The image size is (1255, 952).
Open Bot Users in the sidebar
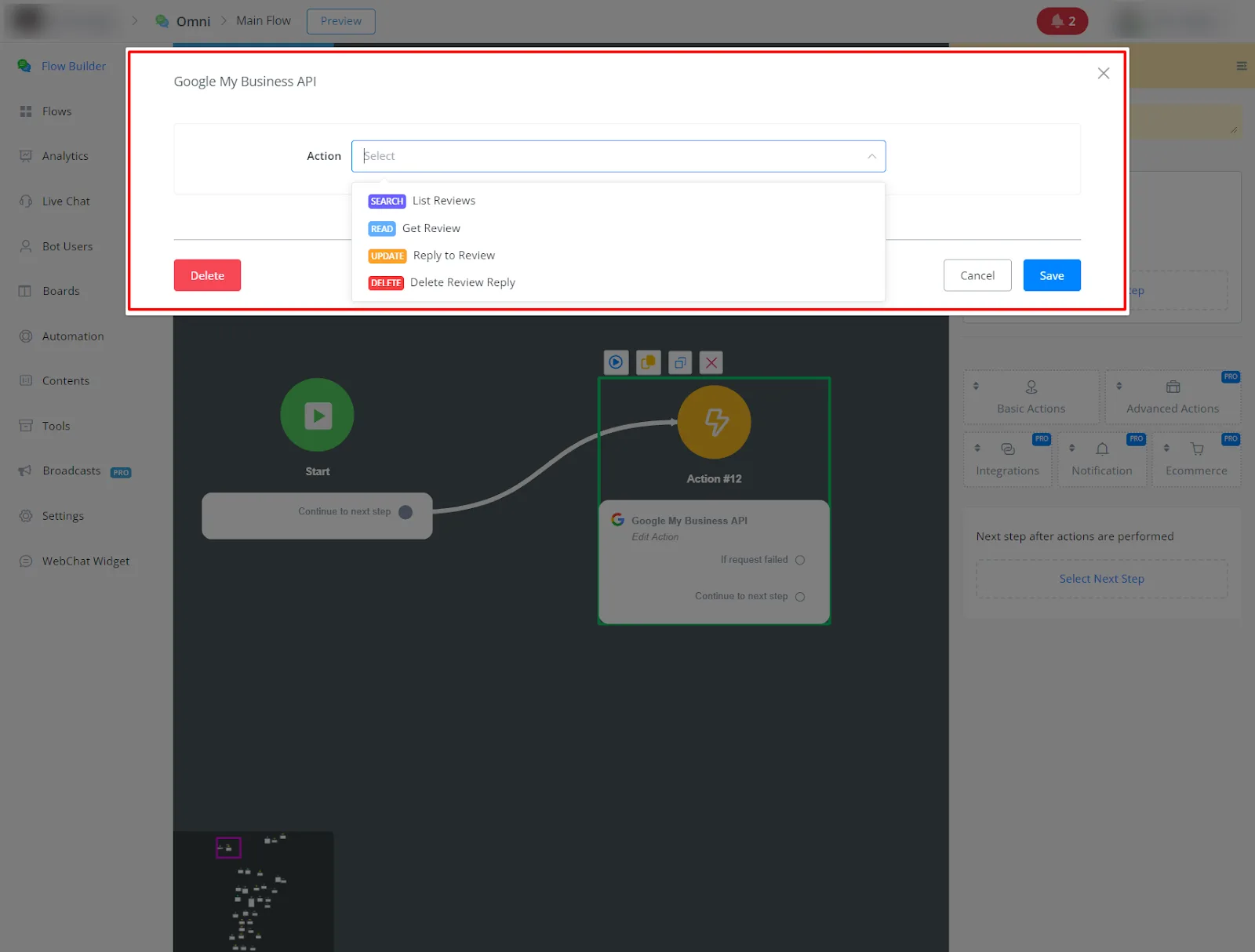pos(67,246)
